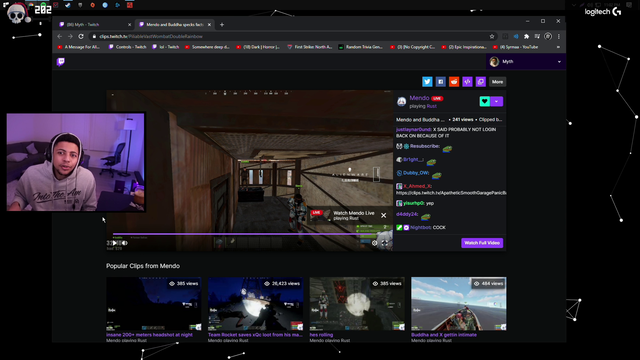The image size is (640, 360).
Task: Open the 'First Strike North A...' bookmark
Action: (309, 47)
